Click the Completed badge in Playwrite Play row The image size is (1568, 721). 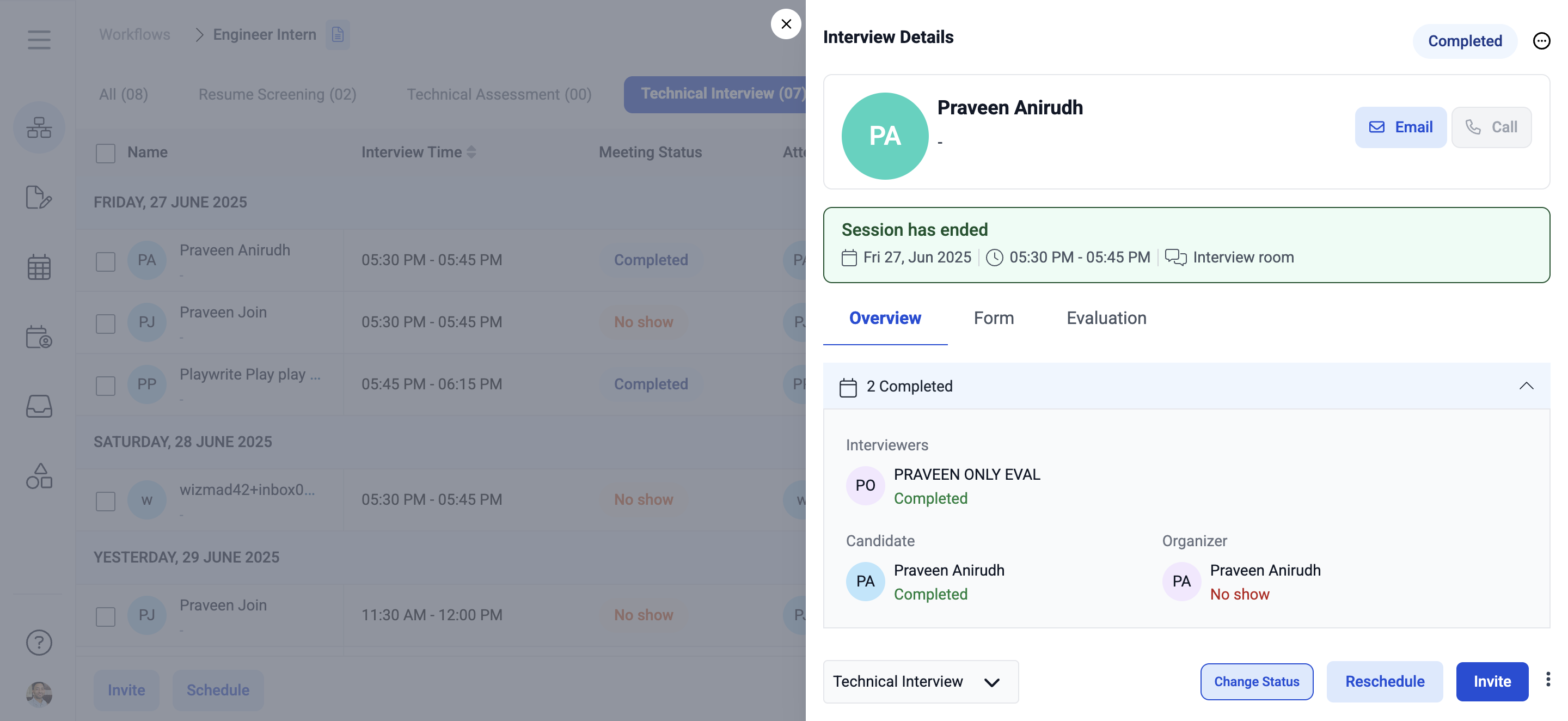651,384
